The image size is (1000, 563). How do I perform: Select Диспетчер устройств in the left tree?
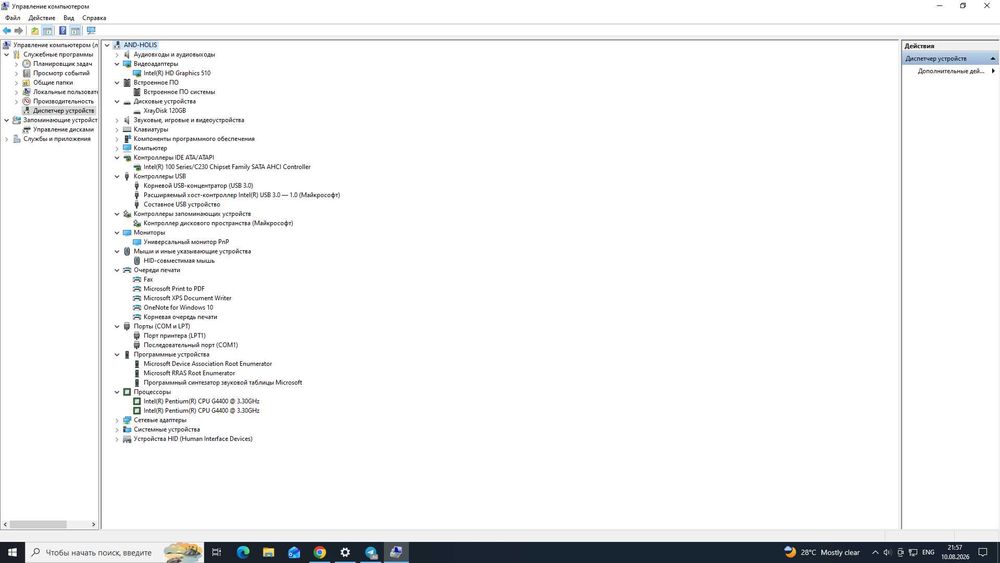coord(63,111)
